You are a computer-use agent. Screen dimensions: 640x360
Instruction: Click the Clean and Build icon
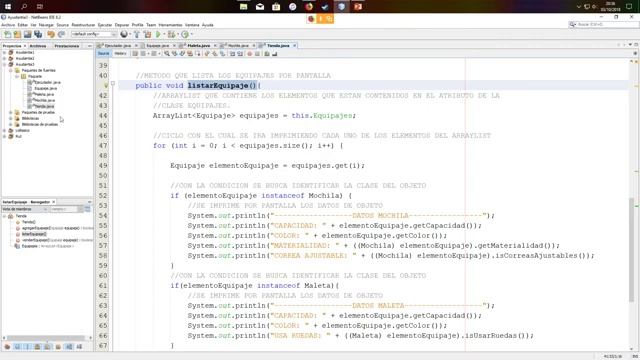point(147,35)
